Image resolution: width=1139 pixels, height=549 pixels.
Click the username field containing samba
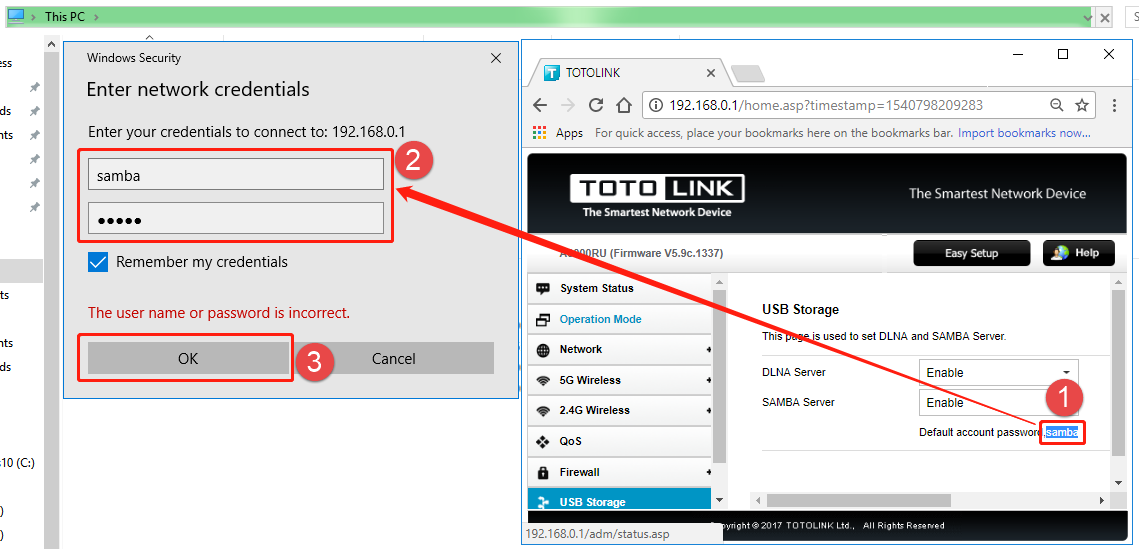tap(235, 175)
